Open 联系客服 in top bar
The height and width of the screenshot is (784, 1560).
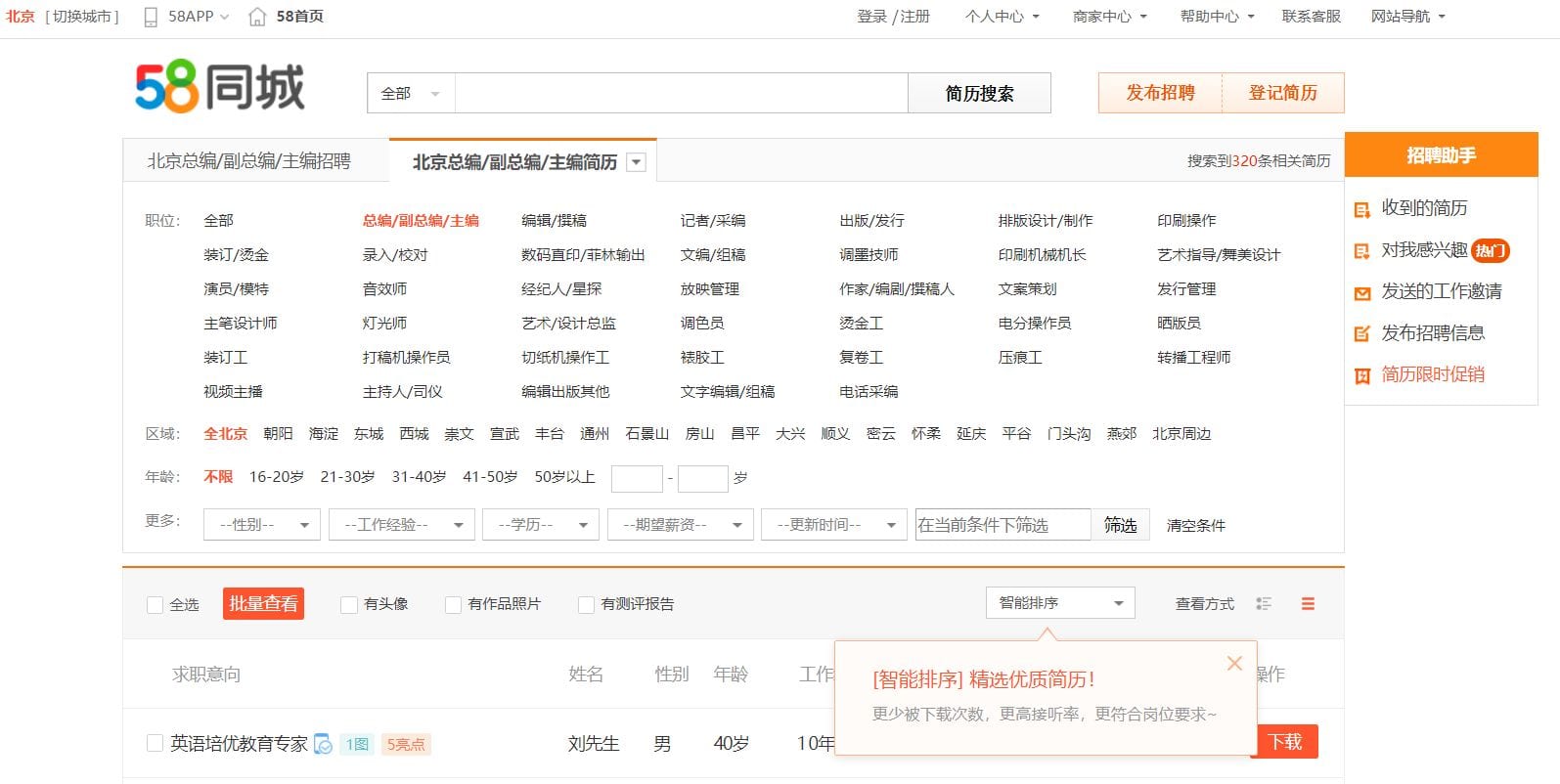pyautogui.click(x=1312, y=17)
